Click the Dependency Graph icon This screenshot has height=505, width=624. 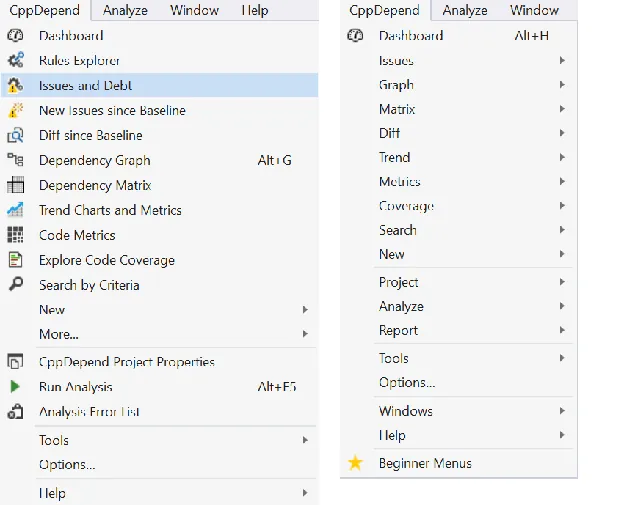[15, 160]
